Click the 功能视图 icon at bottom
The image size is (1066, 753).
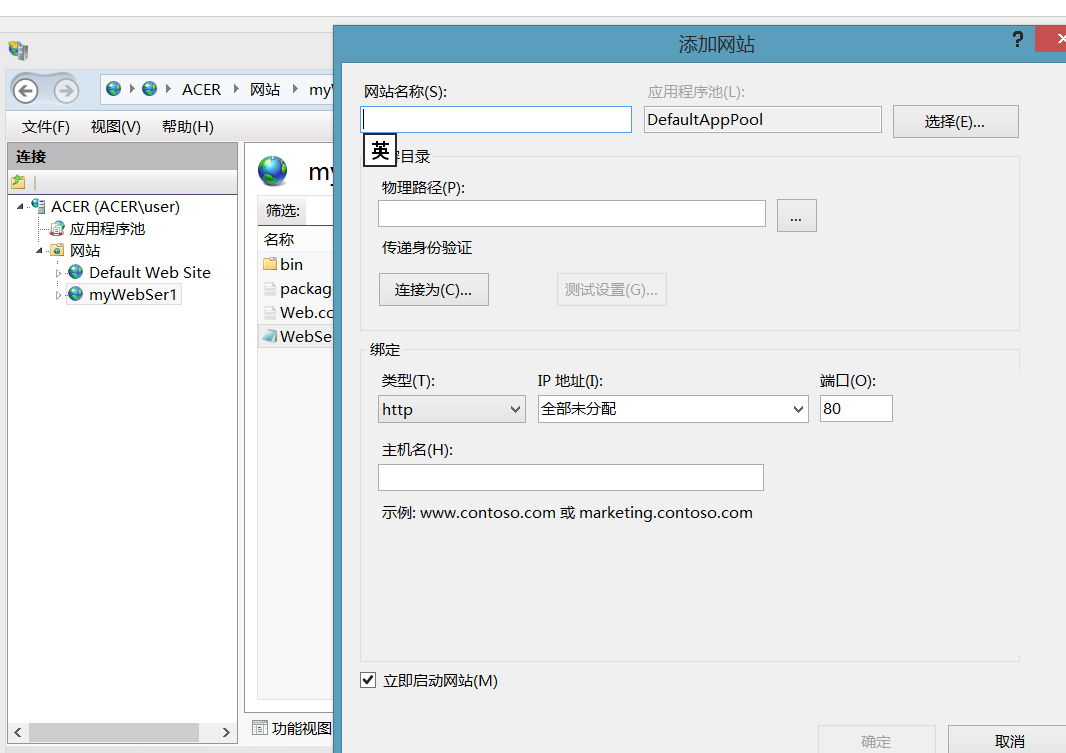coord(260,728)
